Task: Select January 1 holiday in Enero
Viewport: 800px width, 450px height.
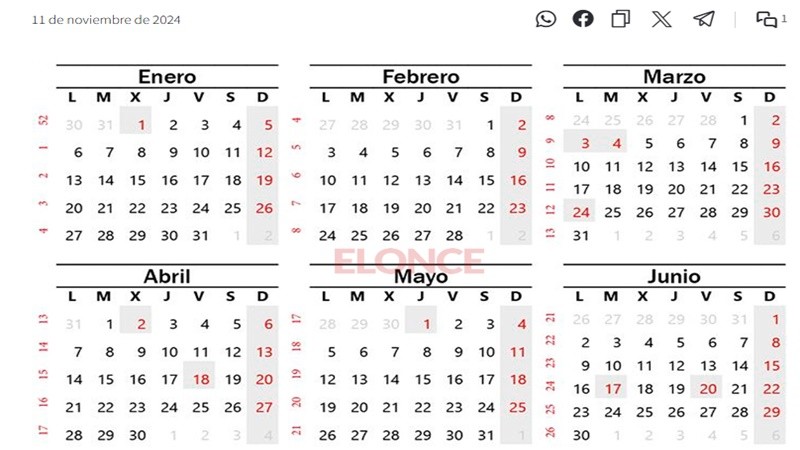Action: 142,125
